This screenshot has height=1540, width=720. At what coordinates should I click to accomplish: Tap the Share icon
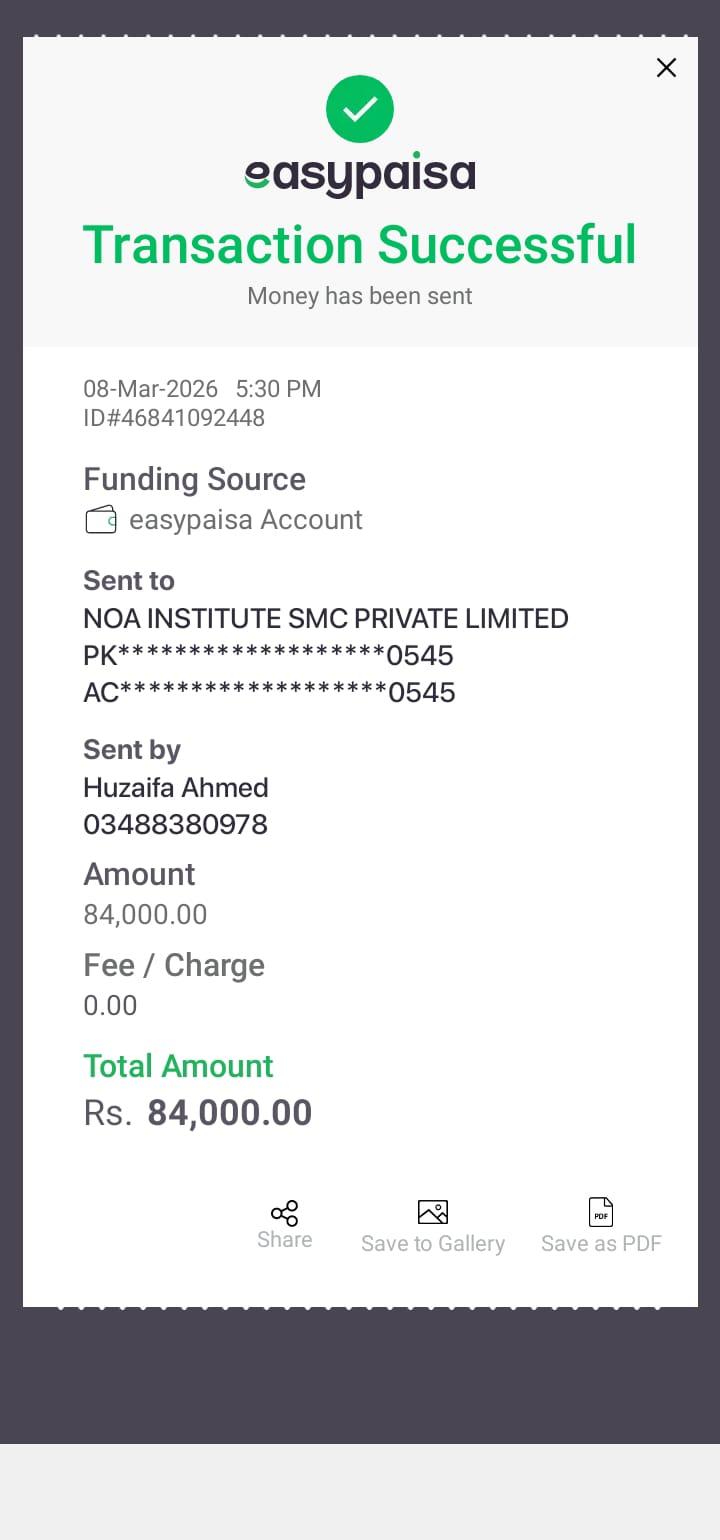tap(284, 1214)
